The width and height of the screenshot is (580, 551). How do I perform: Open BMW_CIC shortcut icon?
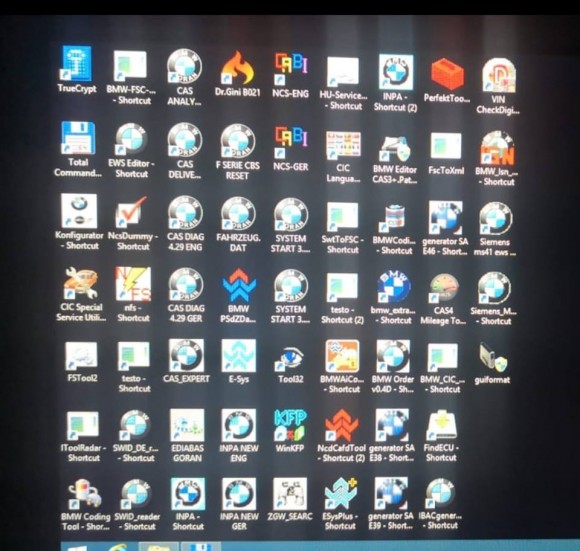pos(442,359)
